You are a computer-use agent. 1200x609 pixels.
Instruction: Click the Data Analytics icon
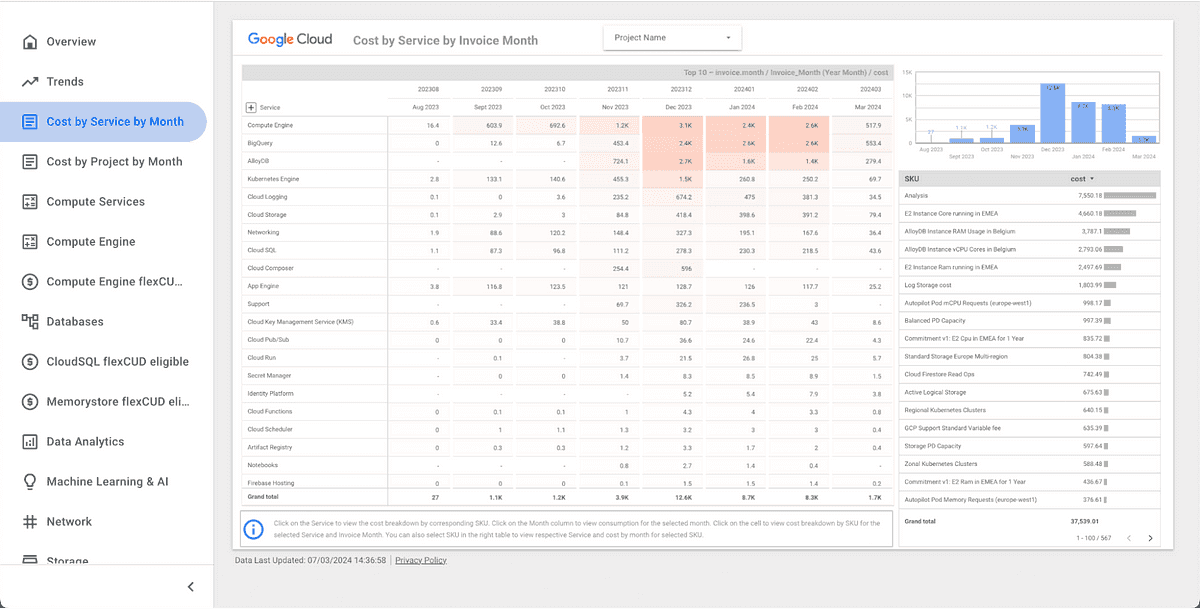[x=29, y=442]
